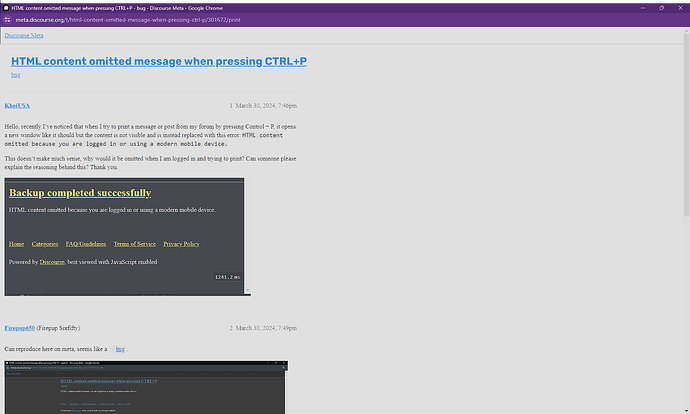This screenshot has height=414, width=690.
Task: Click the page vertical scrollbar thumb
Action: (686, 125)
